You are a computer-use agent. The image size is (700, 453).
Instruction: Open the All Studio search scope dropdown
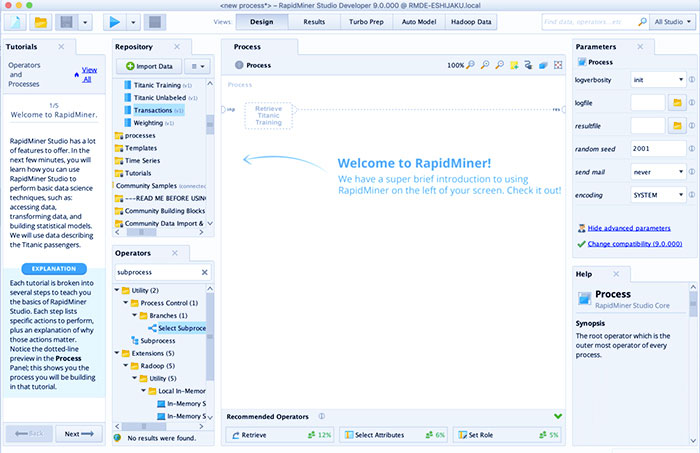[x=672, y=21]
